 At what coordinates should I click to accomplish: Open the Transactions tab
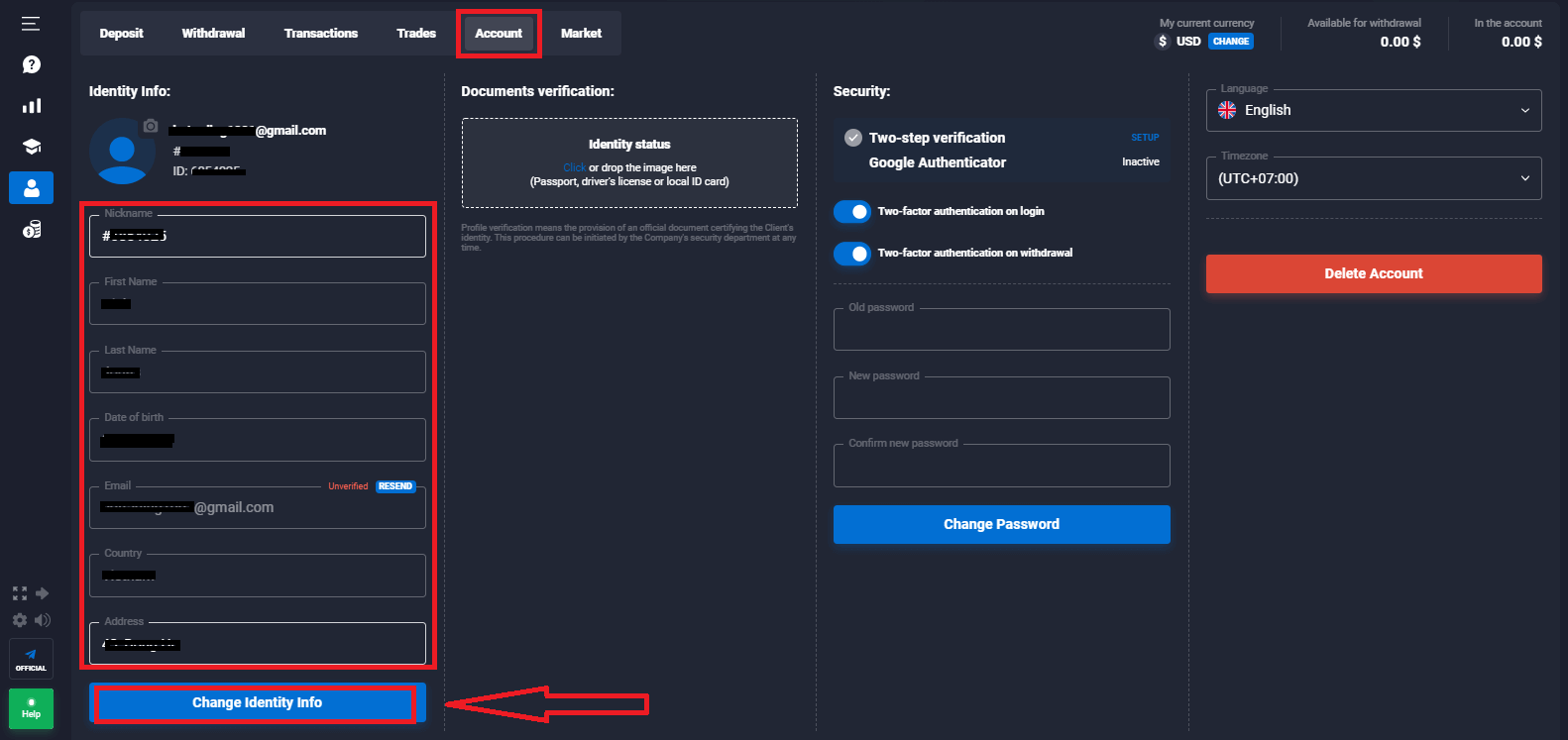click(x=320, y=34)
